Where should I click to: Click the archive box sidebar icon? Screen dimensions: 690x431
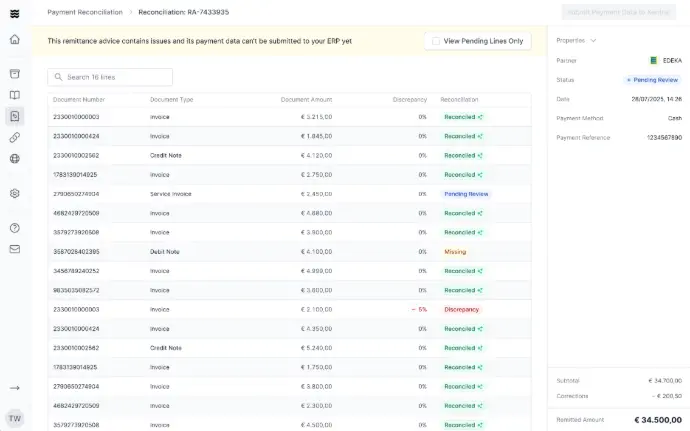click(15, 74)
